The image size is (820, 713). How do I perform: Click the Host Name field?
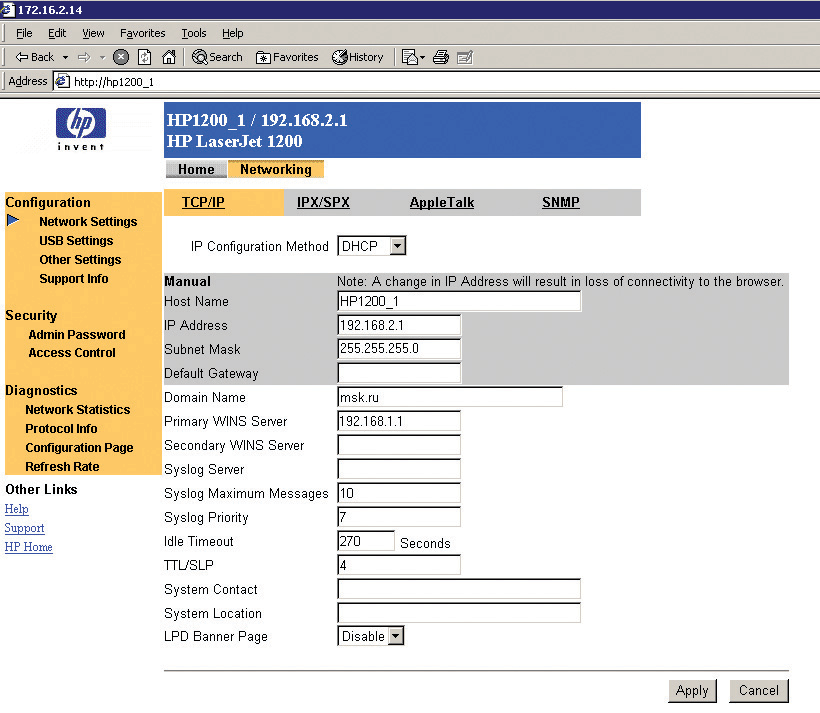(x=459, y=301)
